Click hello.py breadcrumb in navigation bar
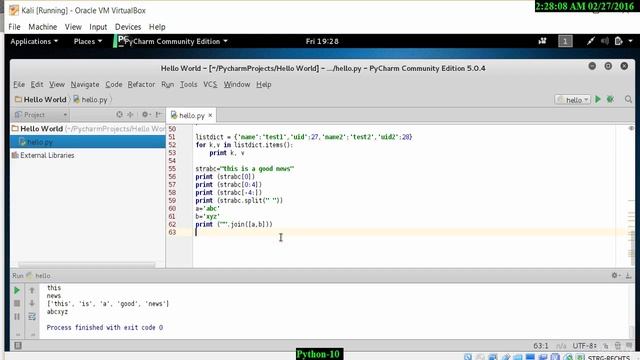 pyautogui.click(x=90, y=100)
